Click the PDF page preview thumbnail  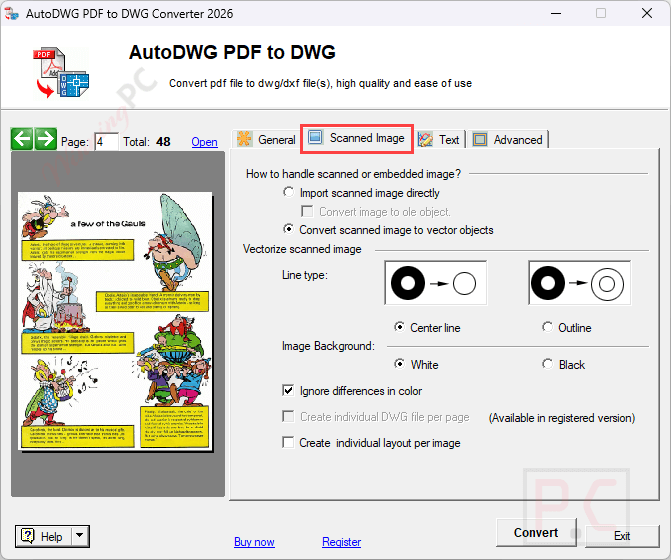tap(115, 321)
